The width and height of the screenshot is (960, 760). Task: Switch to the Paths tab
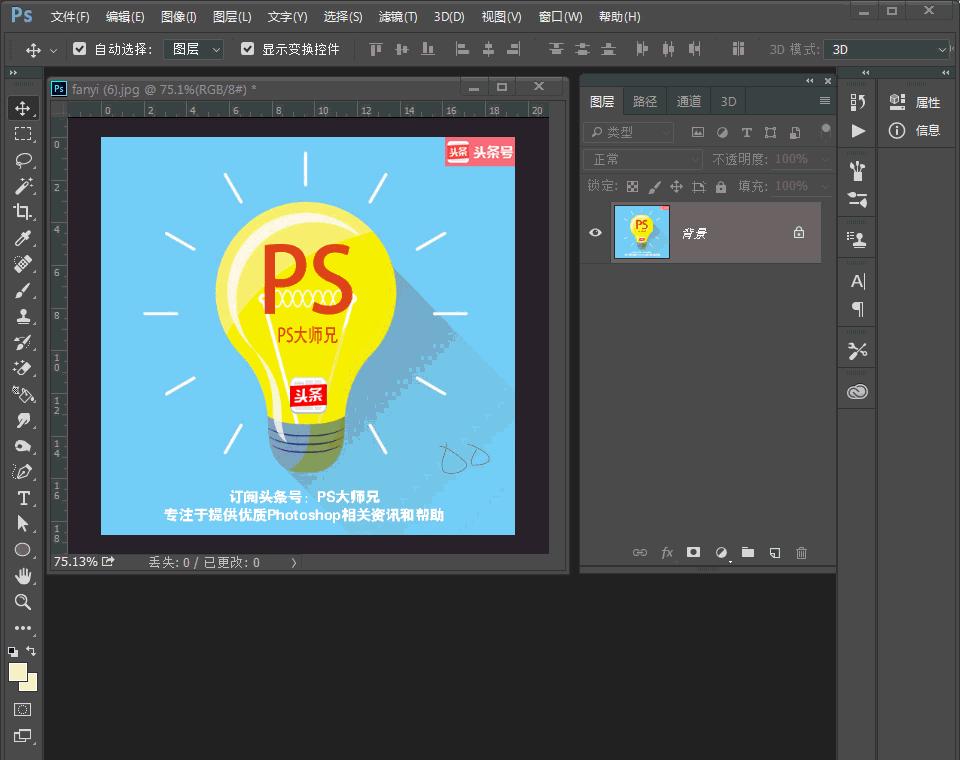(x=645, y=102)
